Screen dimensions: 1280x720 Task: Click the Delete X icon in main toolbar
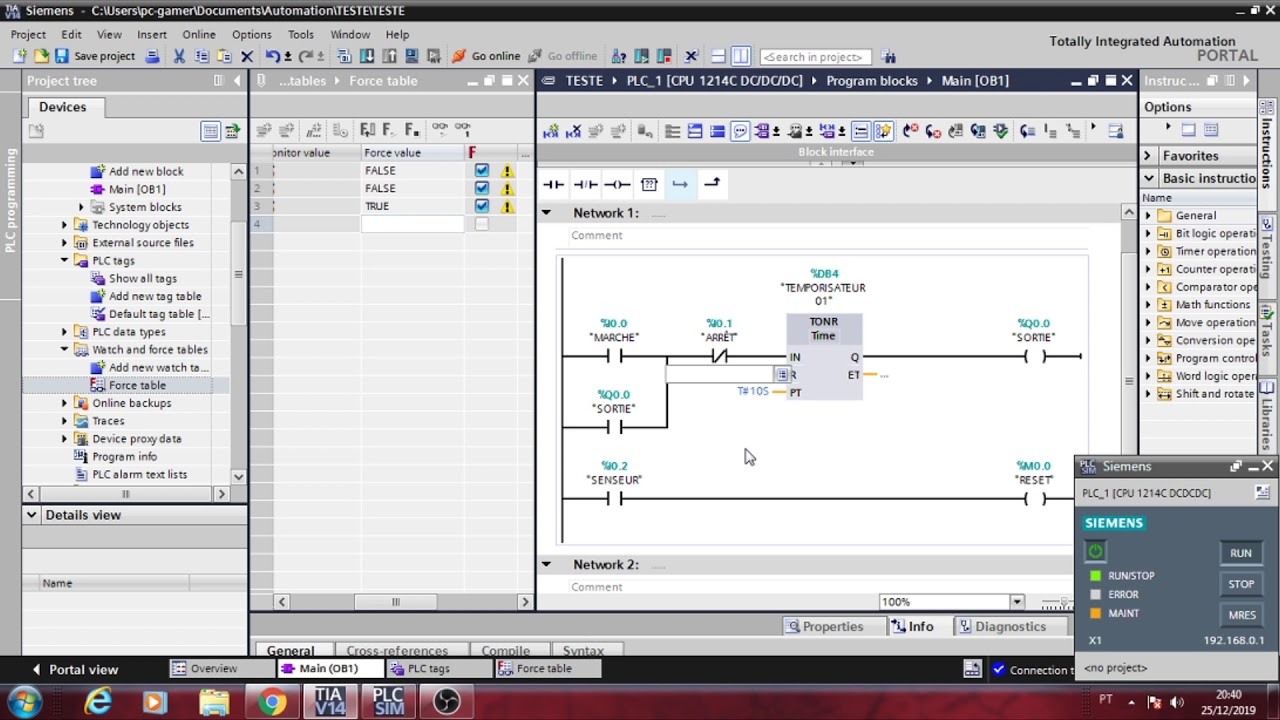(x=247, y=56)
